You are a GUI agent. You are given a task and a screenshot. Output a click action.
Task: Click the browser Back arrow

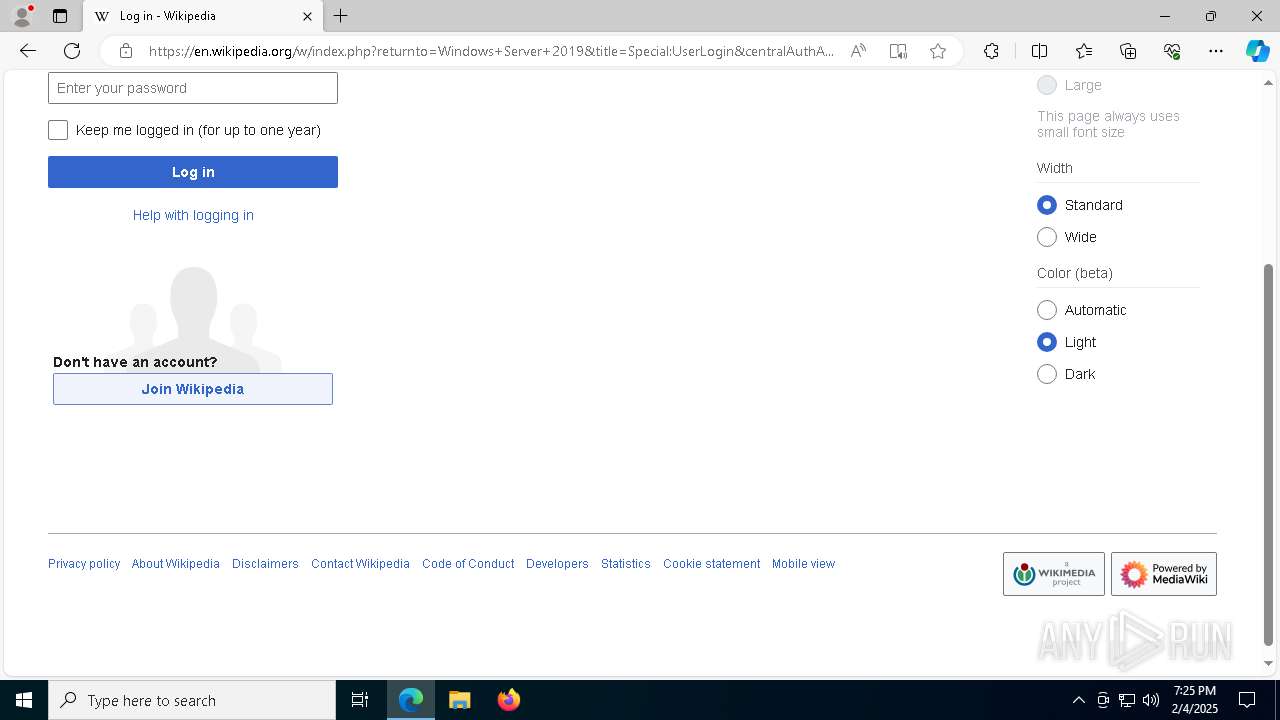(28, 51)
